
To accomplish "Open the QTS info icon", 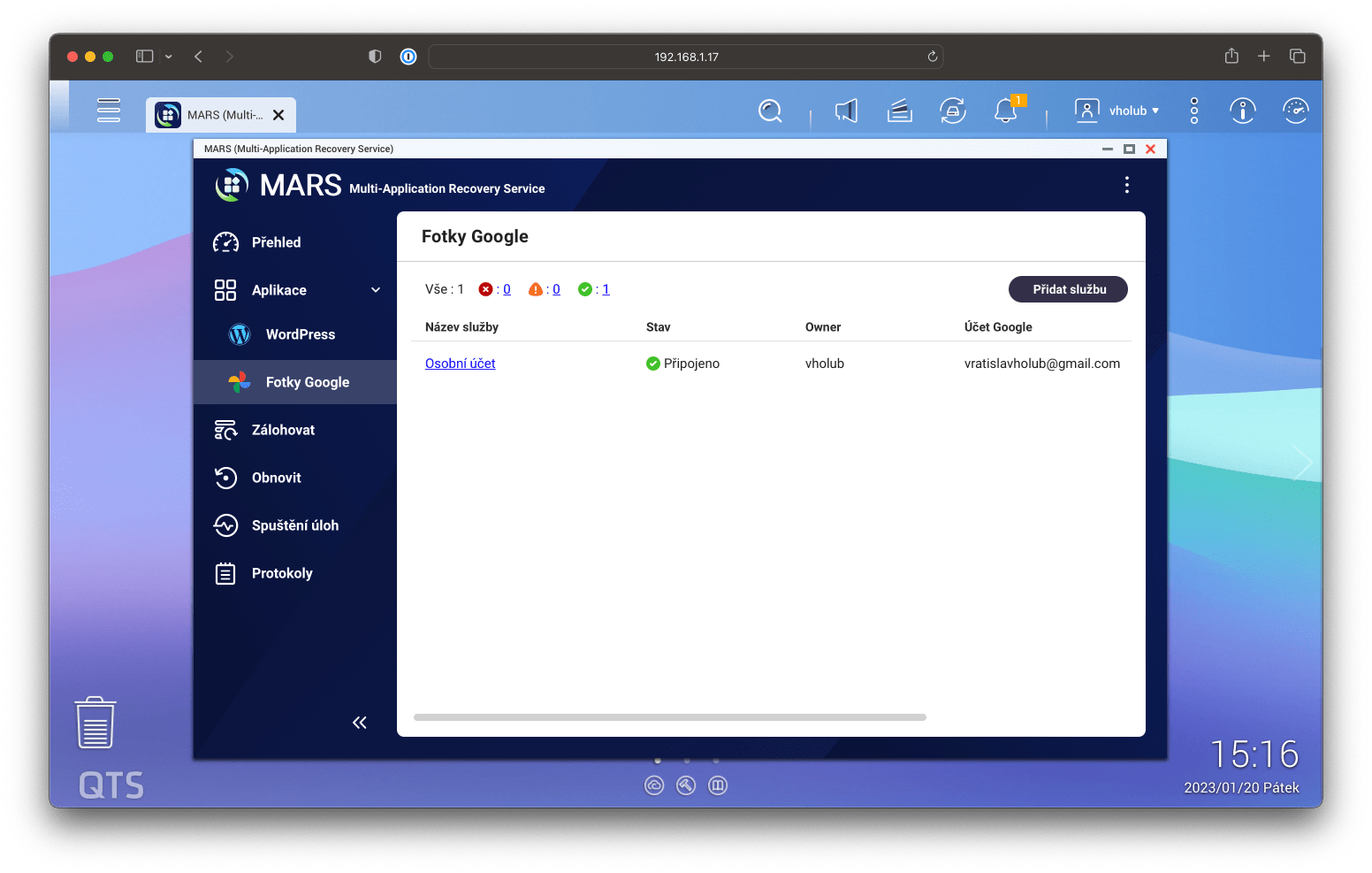I will (x=1243, y=111).
